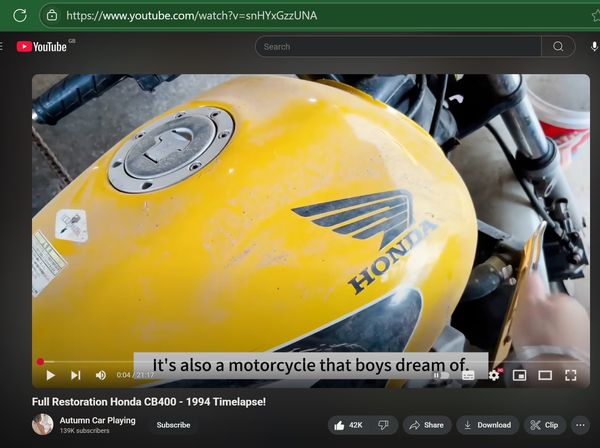The image size is (600, 448).
Task: Open player settings gear
Action: click(494, 375)
